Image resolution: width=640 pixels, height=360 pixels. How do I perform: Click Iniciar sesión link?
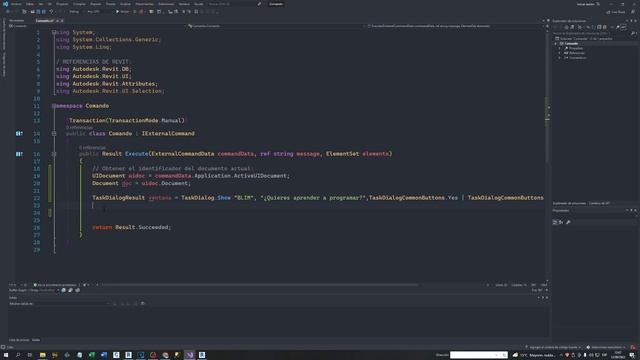coord(586,4)
